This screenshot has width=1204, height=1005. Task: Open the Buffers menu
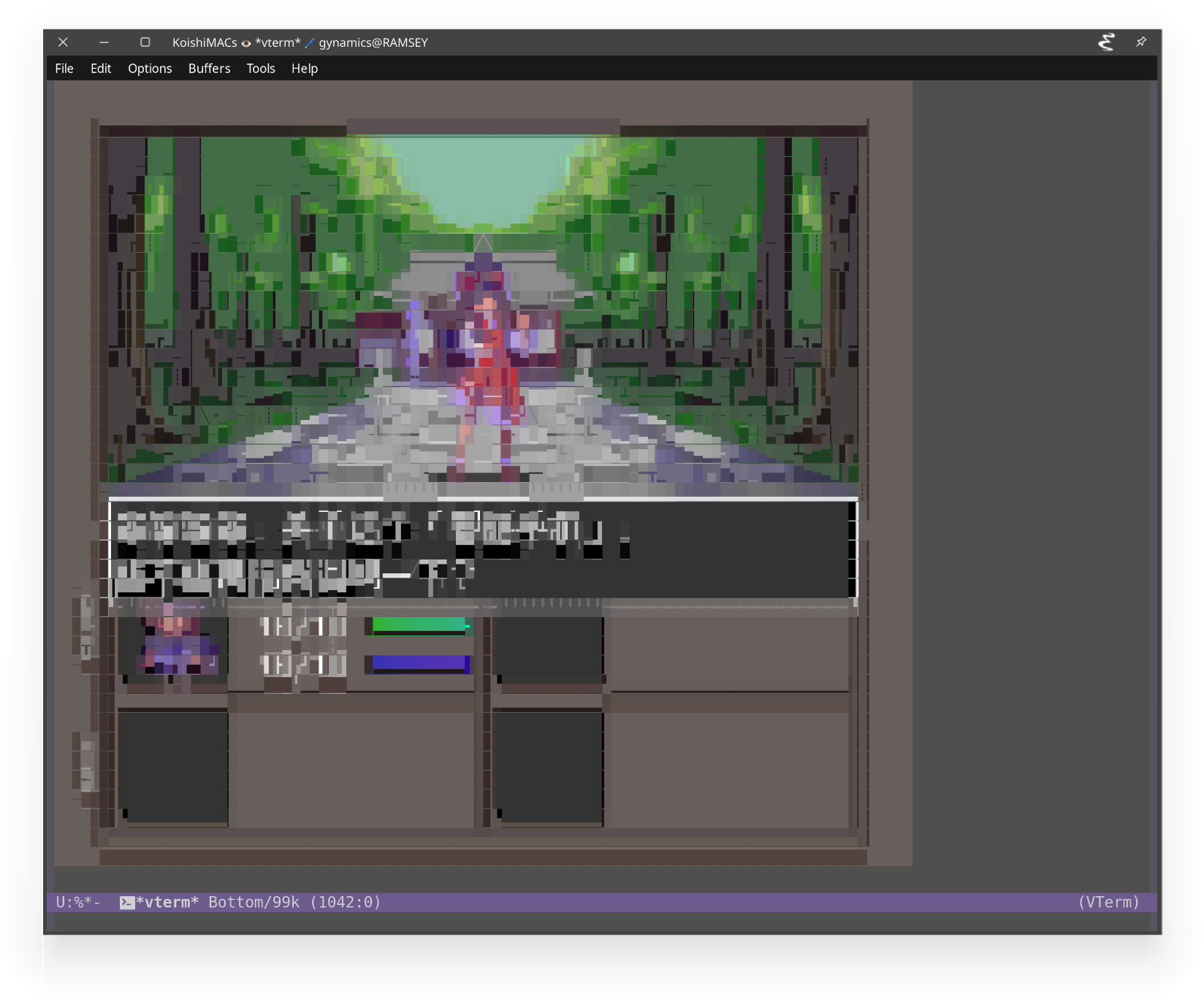[x=209, y=69]
